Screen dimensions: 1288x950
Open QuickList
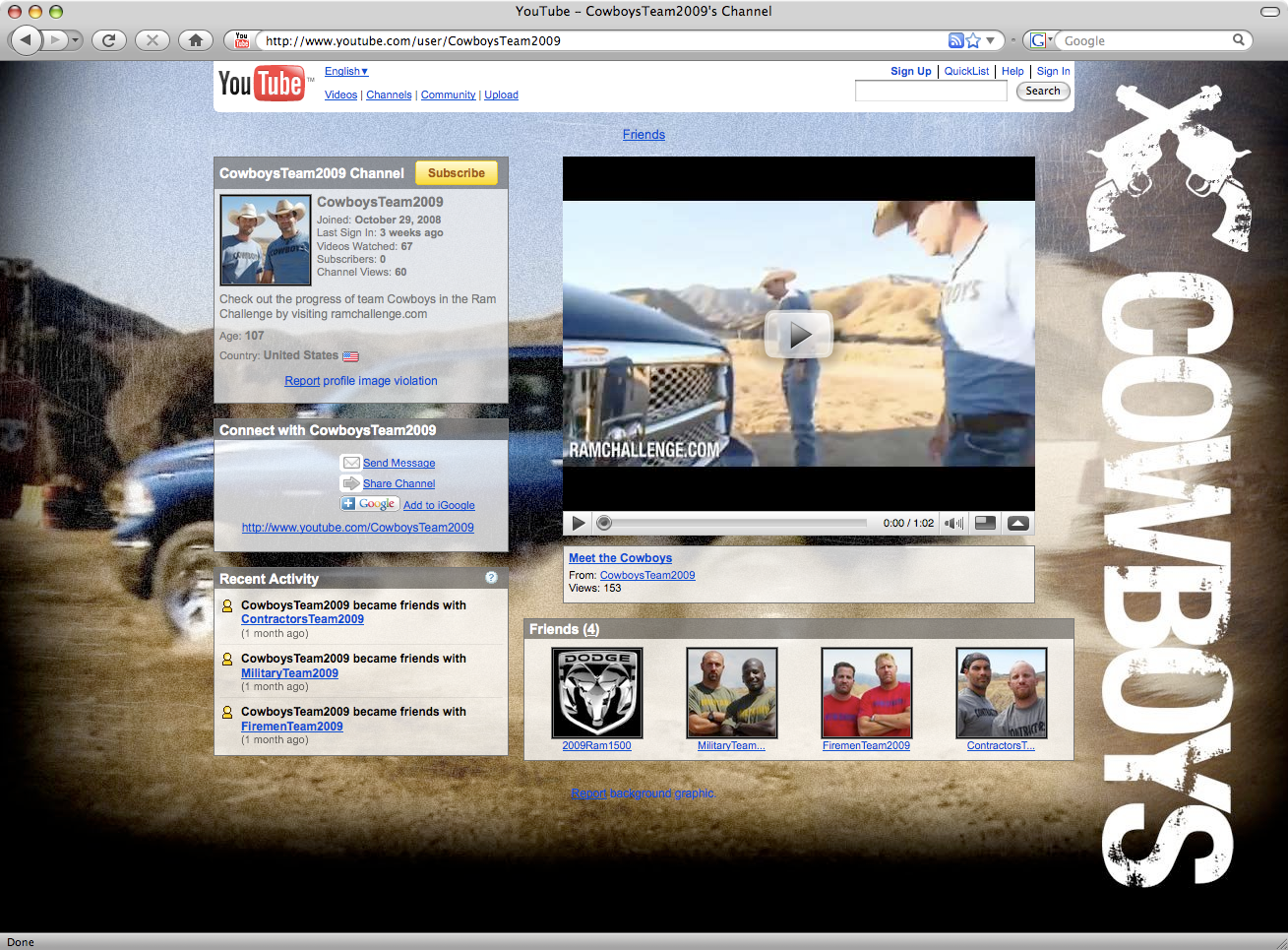click(x=966, y=71)
